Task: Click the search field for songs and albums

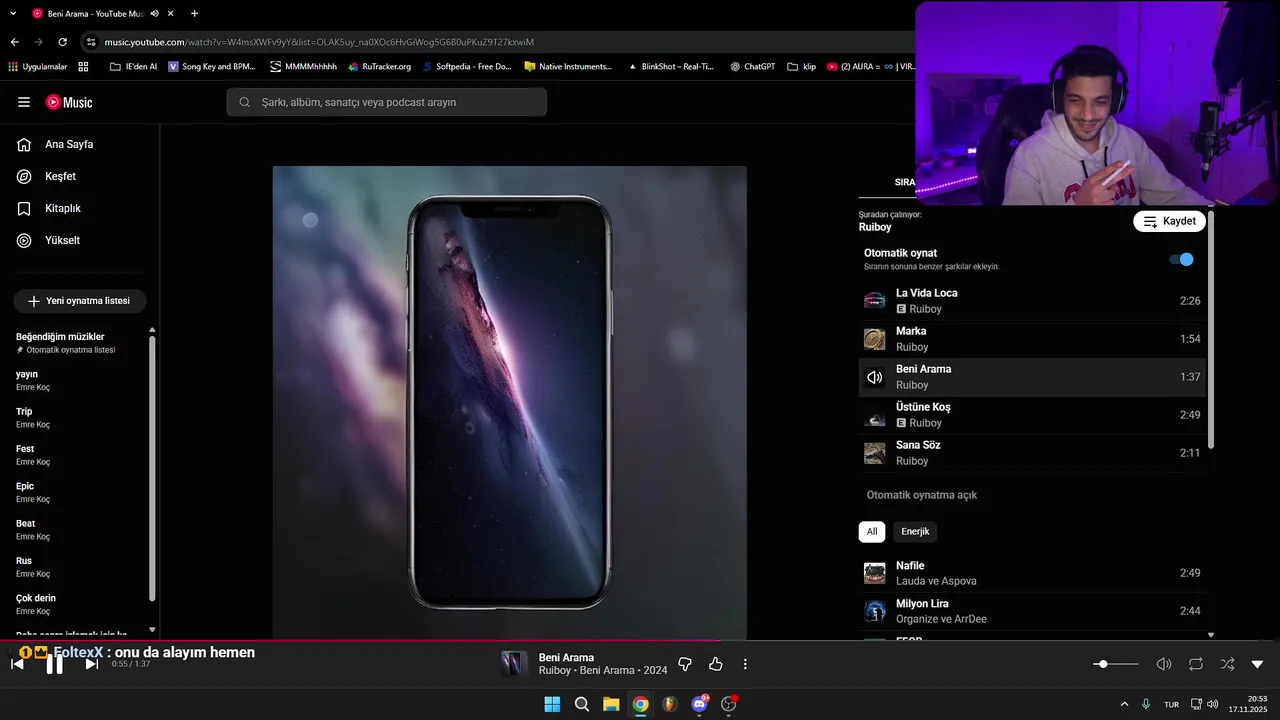Action: click(x=386, y=102)
